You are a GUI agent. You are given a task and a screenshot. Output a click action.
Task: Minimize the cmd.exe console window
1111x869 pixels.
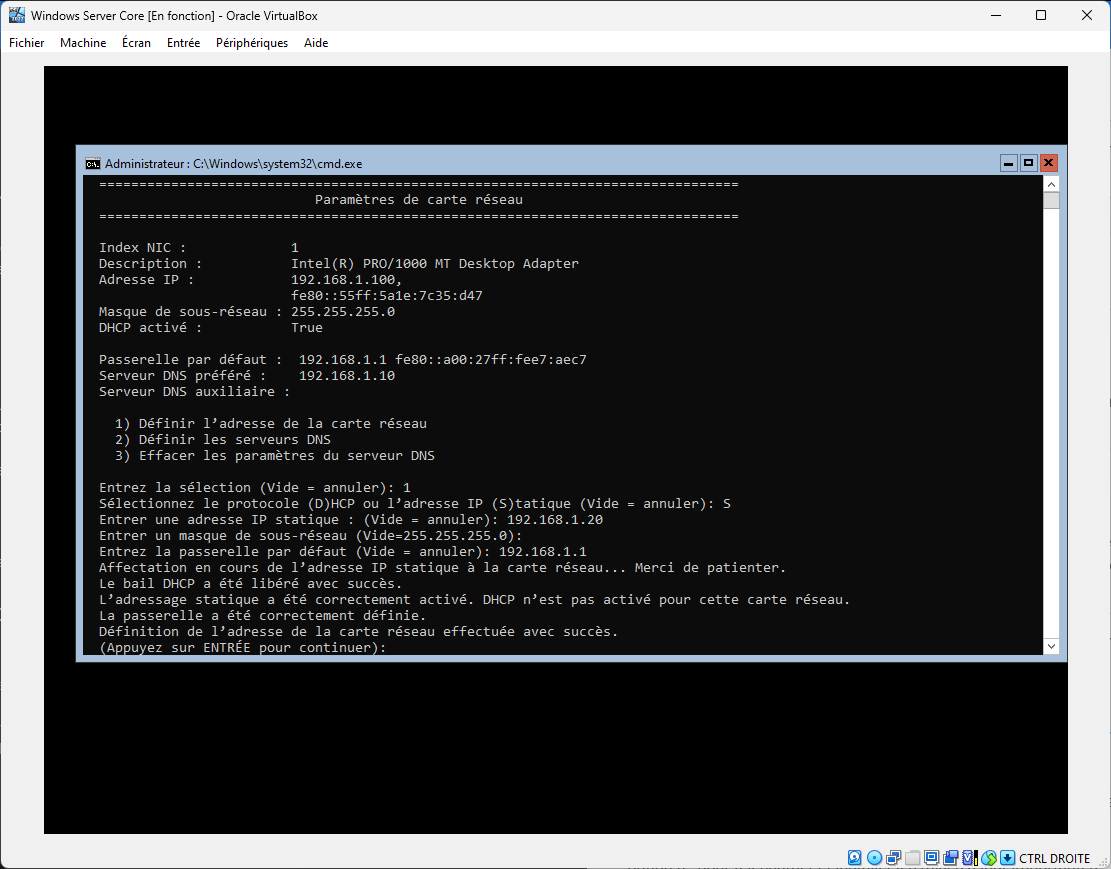(x=1008, y=163)
